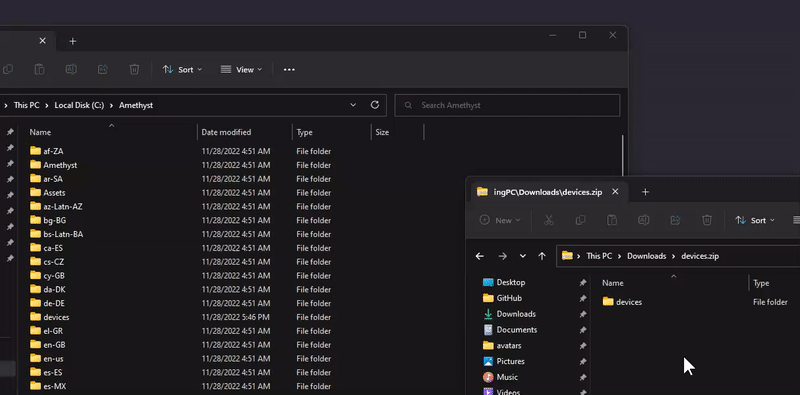Click the Search Amethyst input field

pyautogui.click(x=507, y=105)
